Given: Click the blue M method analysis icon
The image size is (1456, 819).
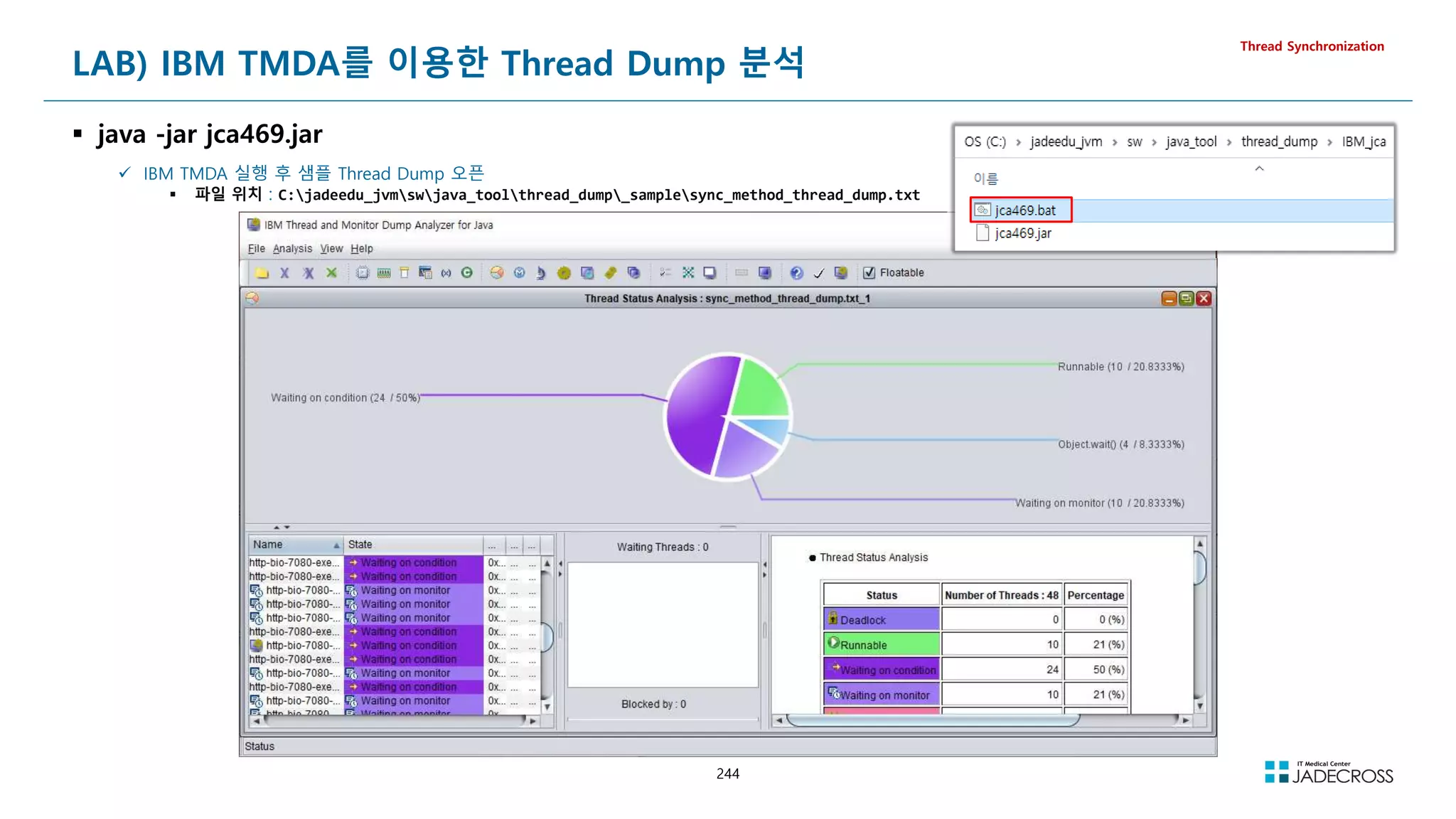Looking at the screenshot, I should pyautogui.click(x=520, y=273).
